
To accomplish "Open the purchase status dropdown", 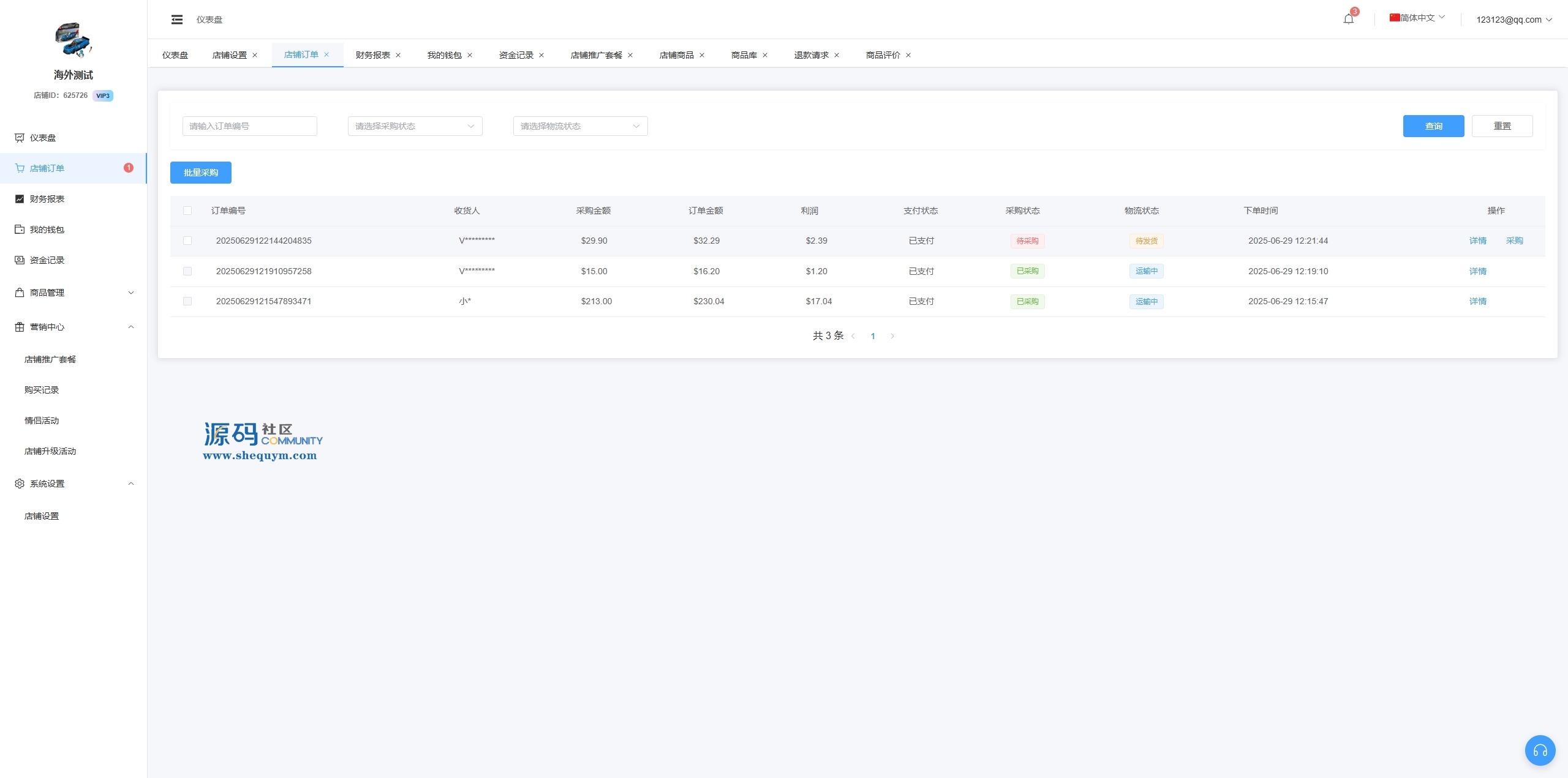I will tap(415, 126).
